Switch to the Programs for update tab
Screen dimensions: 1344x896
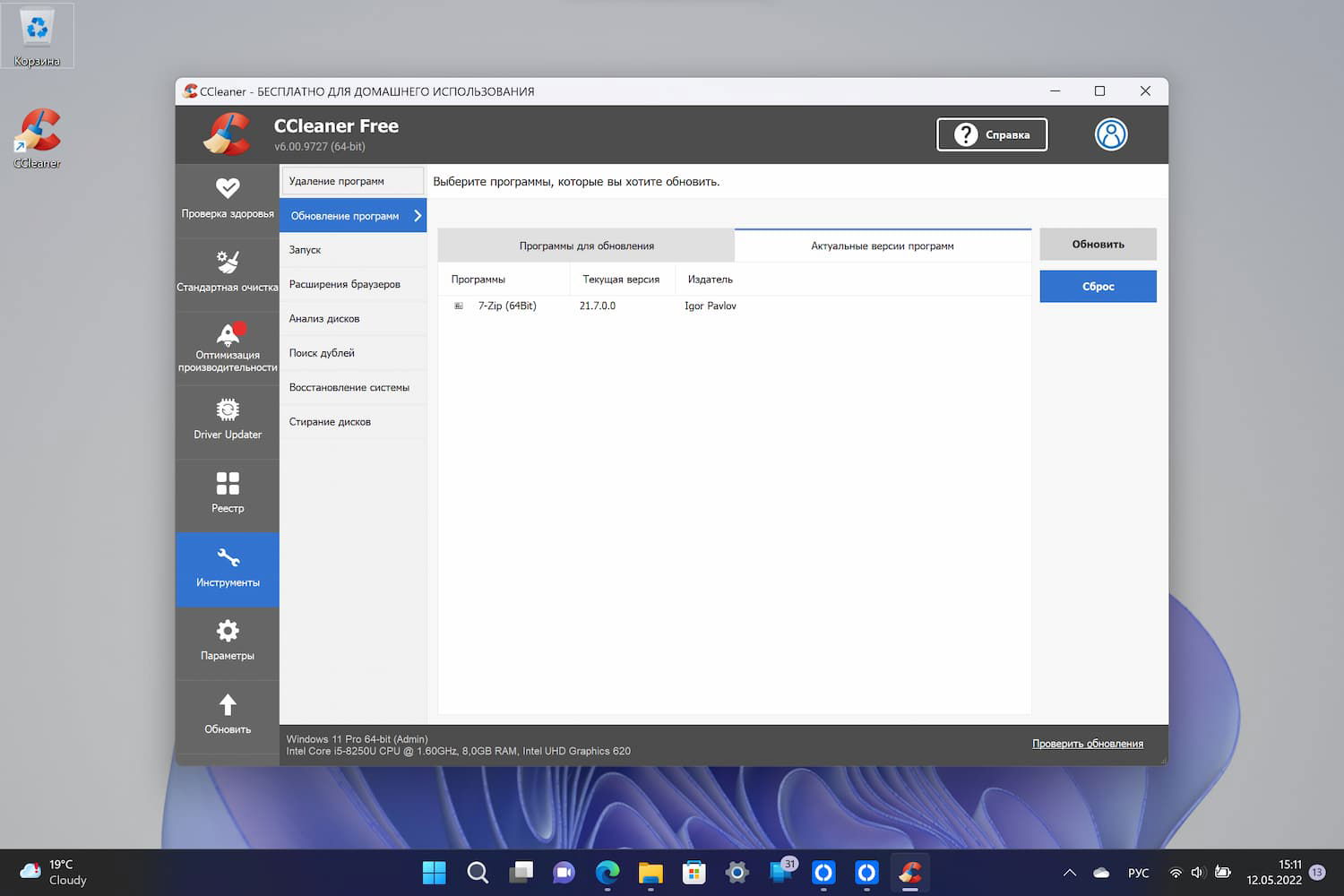[x=586, y=246]
